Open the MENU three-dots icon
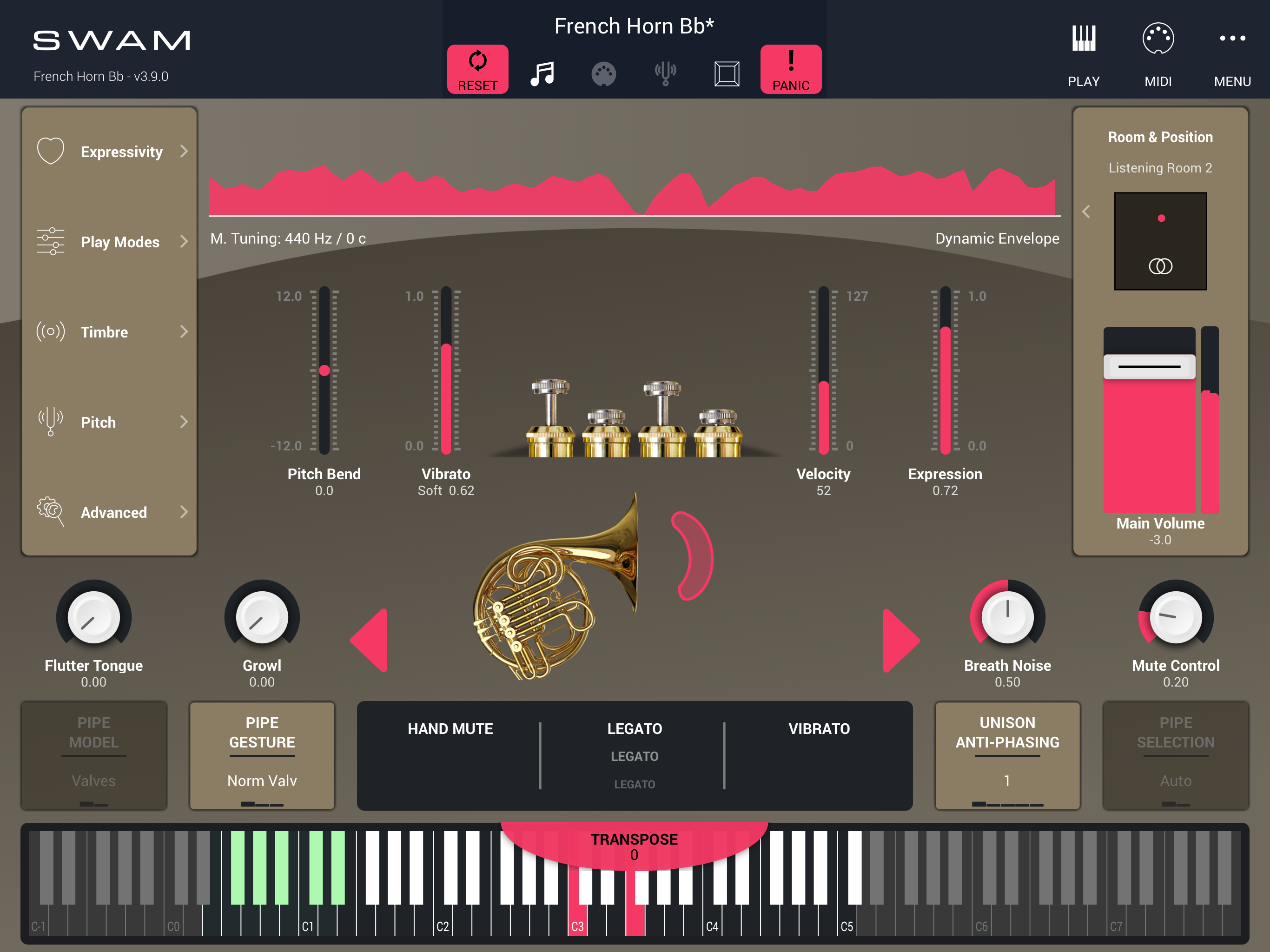The width and height of the screenshot is (1270, 952). pyautogui.click(x=1232, y=39)
